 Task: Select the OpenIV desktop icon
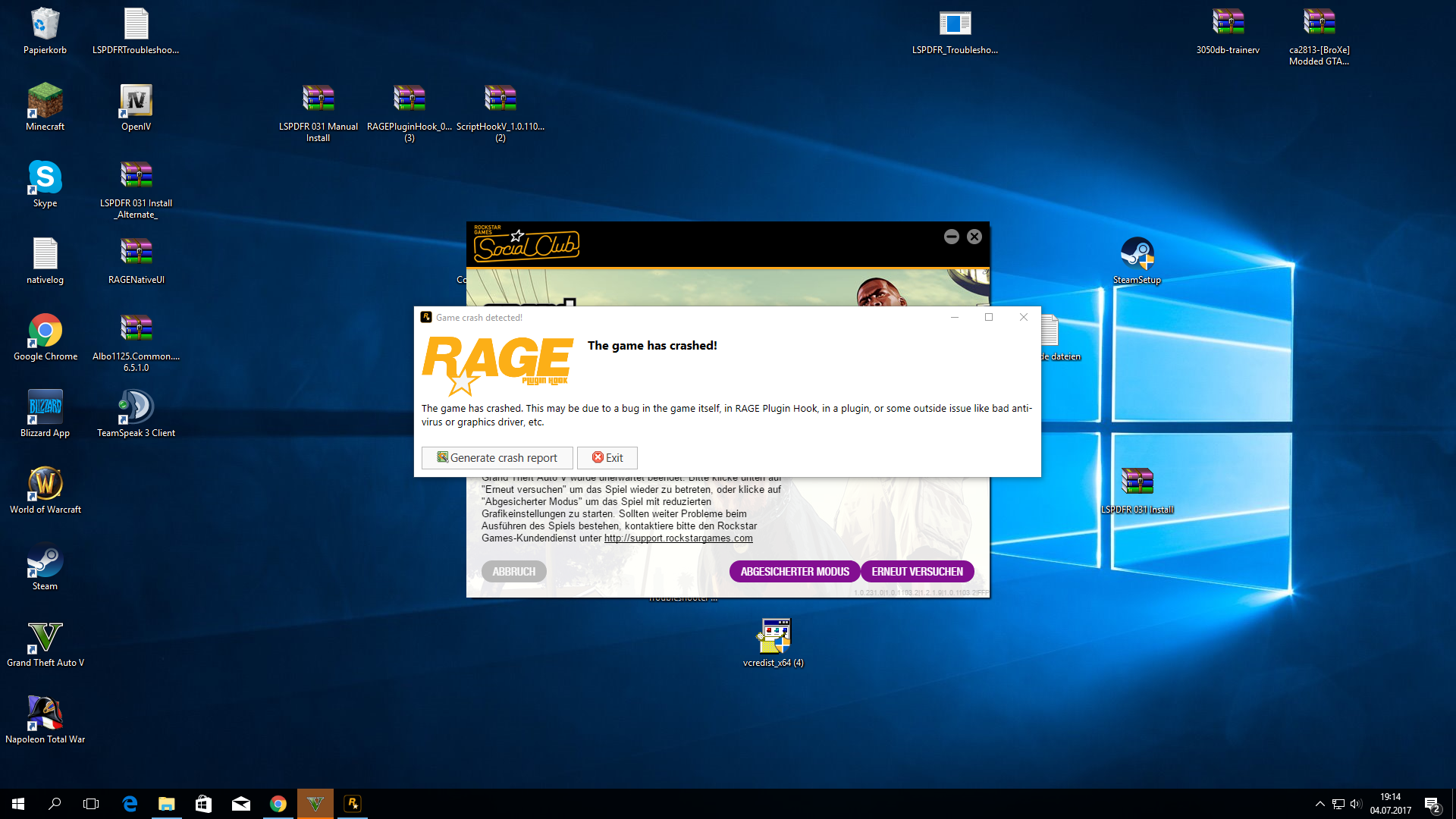[136, 102]
